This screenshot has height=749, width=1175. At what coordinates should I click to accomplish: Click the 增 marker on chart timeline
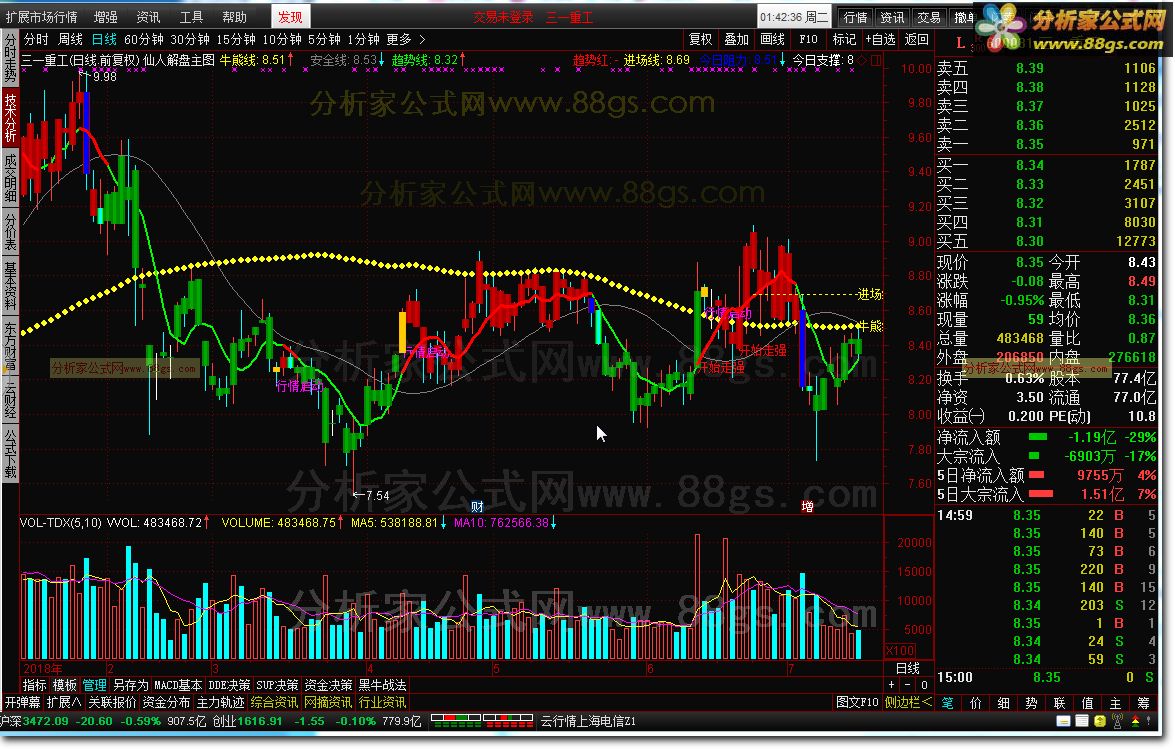point(807,507)
